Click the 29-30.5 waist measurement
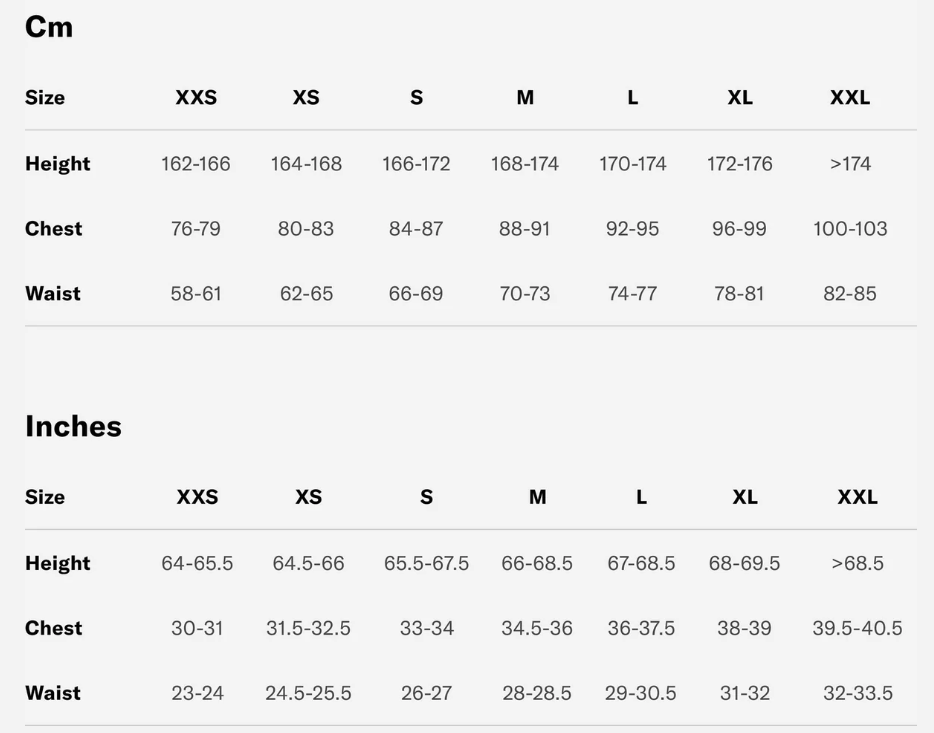The height and width of the screenshot is (733, 934). coord(641,693)
